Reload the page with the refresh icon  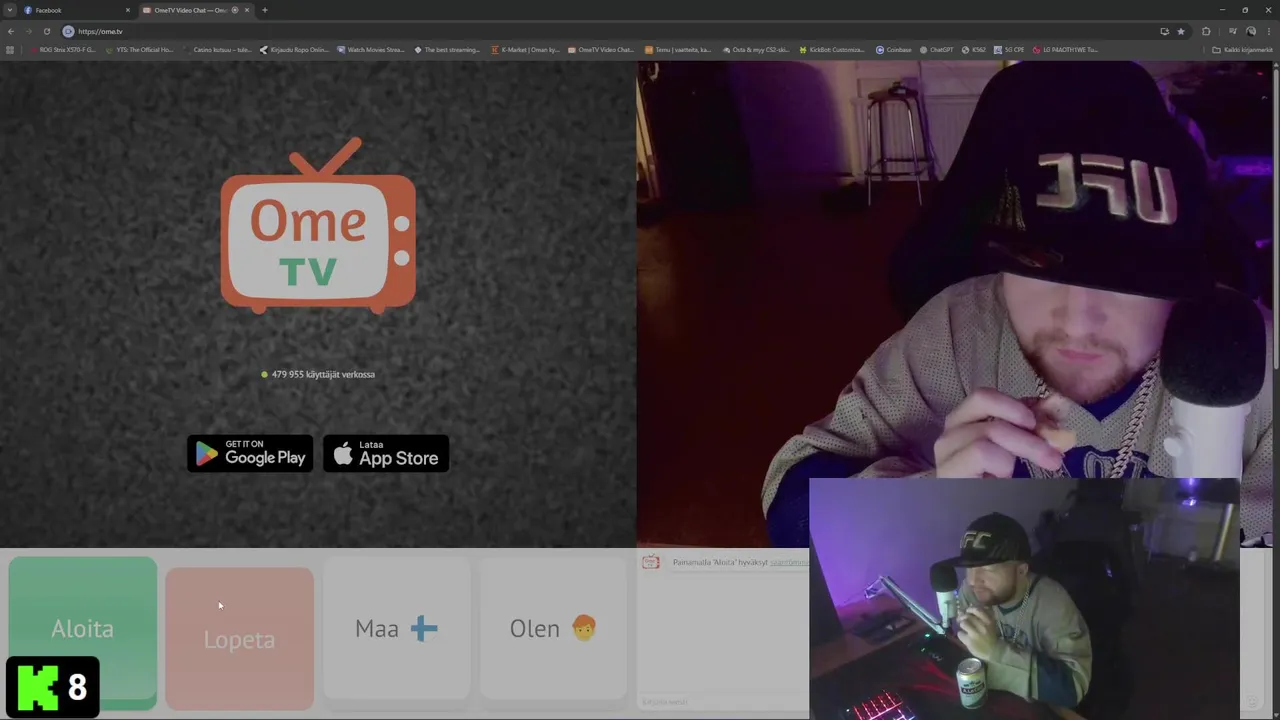46,31
